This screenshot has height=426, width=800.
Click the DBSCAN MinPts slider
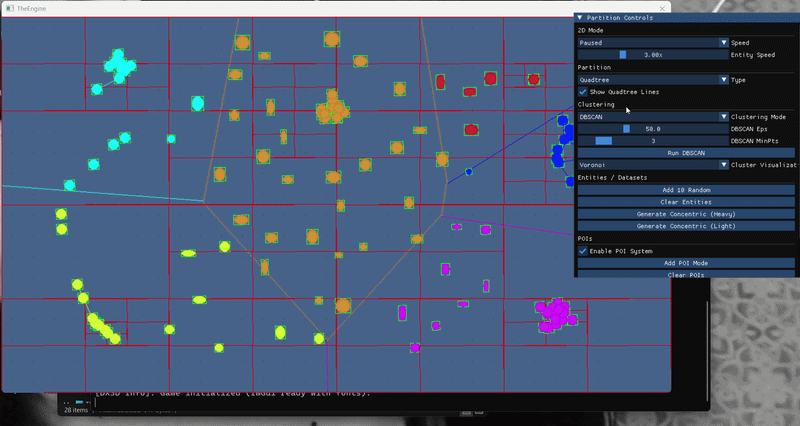pyautogui.click(x=653, y=141)
